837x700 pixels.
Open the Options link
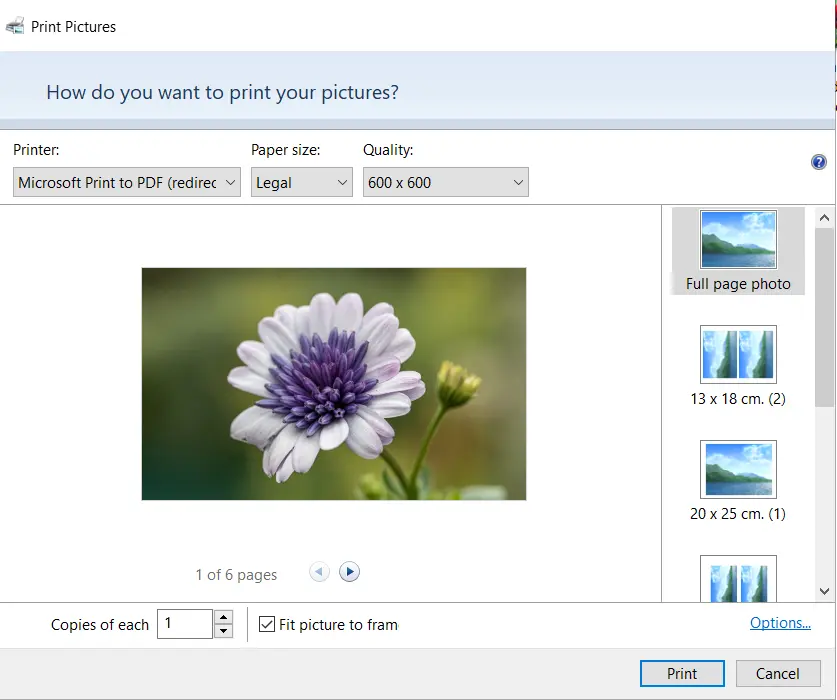click(780, 622)
